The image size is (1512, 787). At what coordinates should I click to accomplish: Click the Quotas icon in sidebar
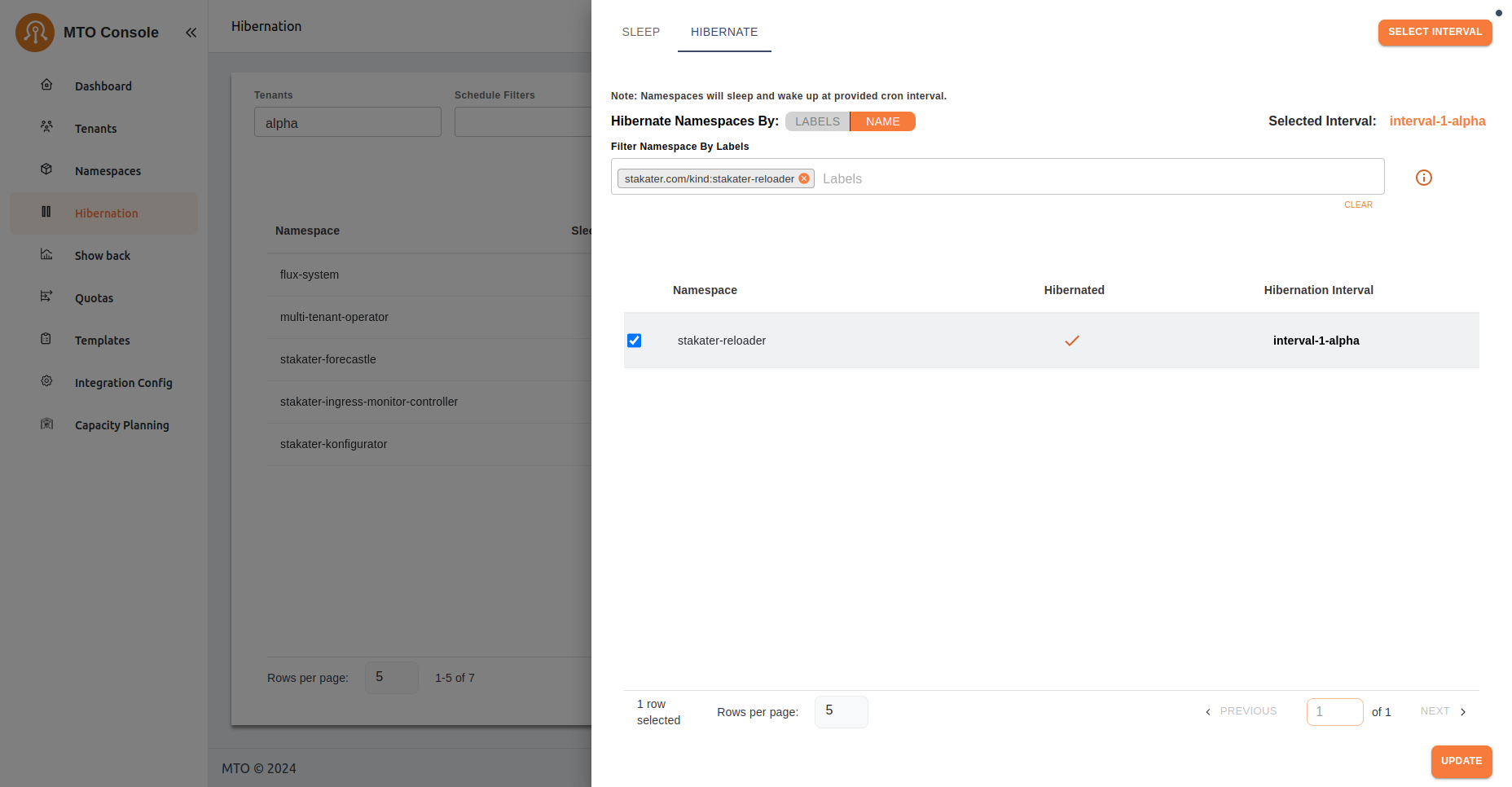point(46,297)
